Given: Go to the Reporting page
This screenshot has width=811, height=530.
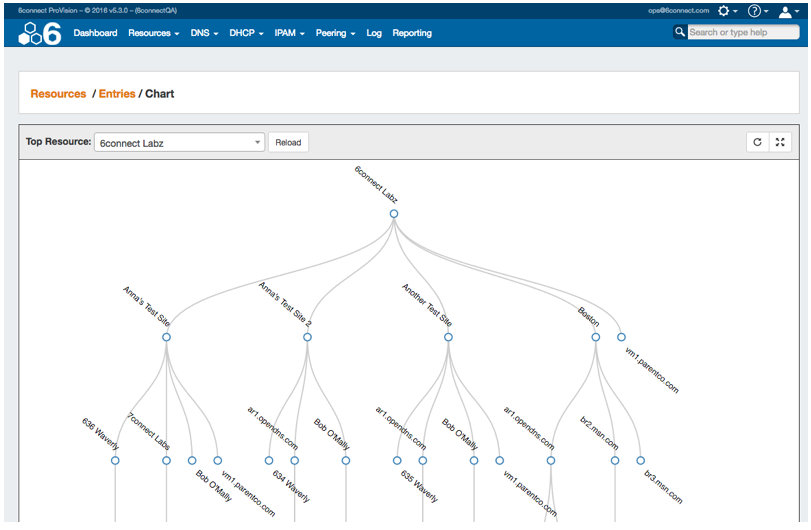Looking at the screenshot, I should tap(412, 33).
